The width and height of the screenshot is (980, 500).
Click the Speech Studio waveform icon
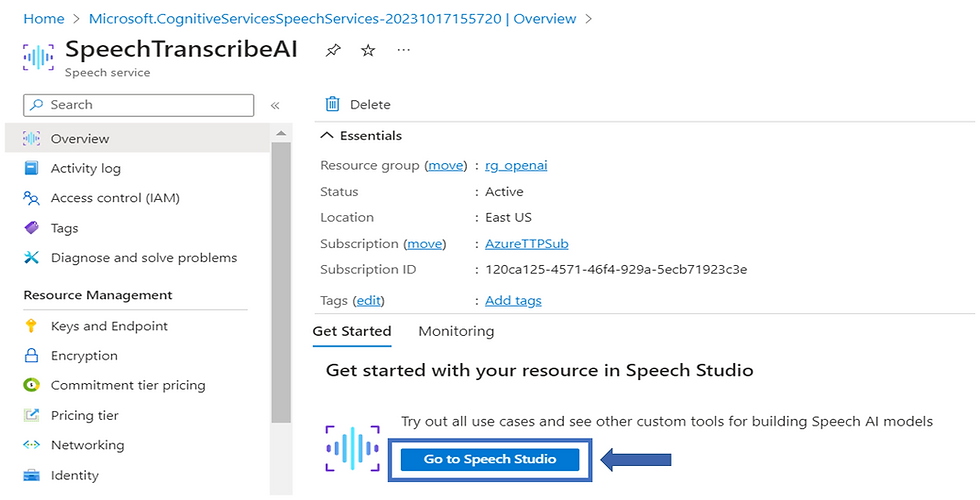[x=352, y=448]
